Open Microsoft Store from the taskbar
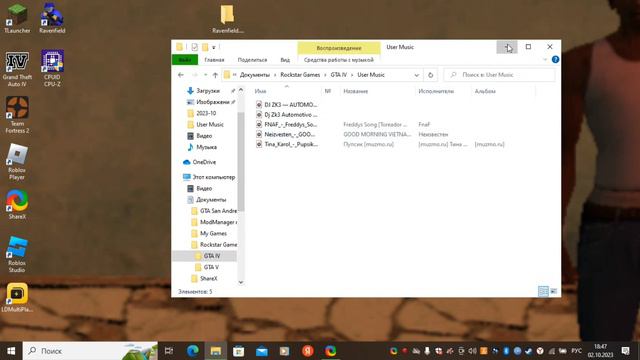The height and width of the screenshot is (360, 640). coord(238,351)
